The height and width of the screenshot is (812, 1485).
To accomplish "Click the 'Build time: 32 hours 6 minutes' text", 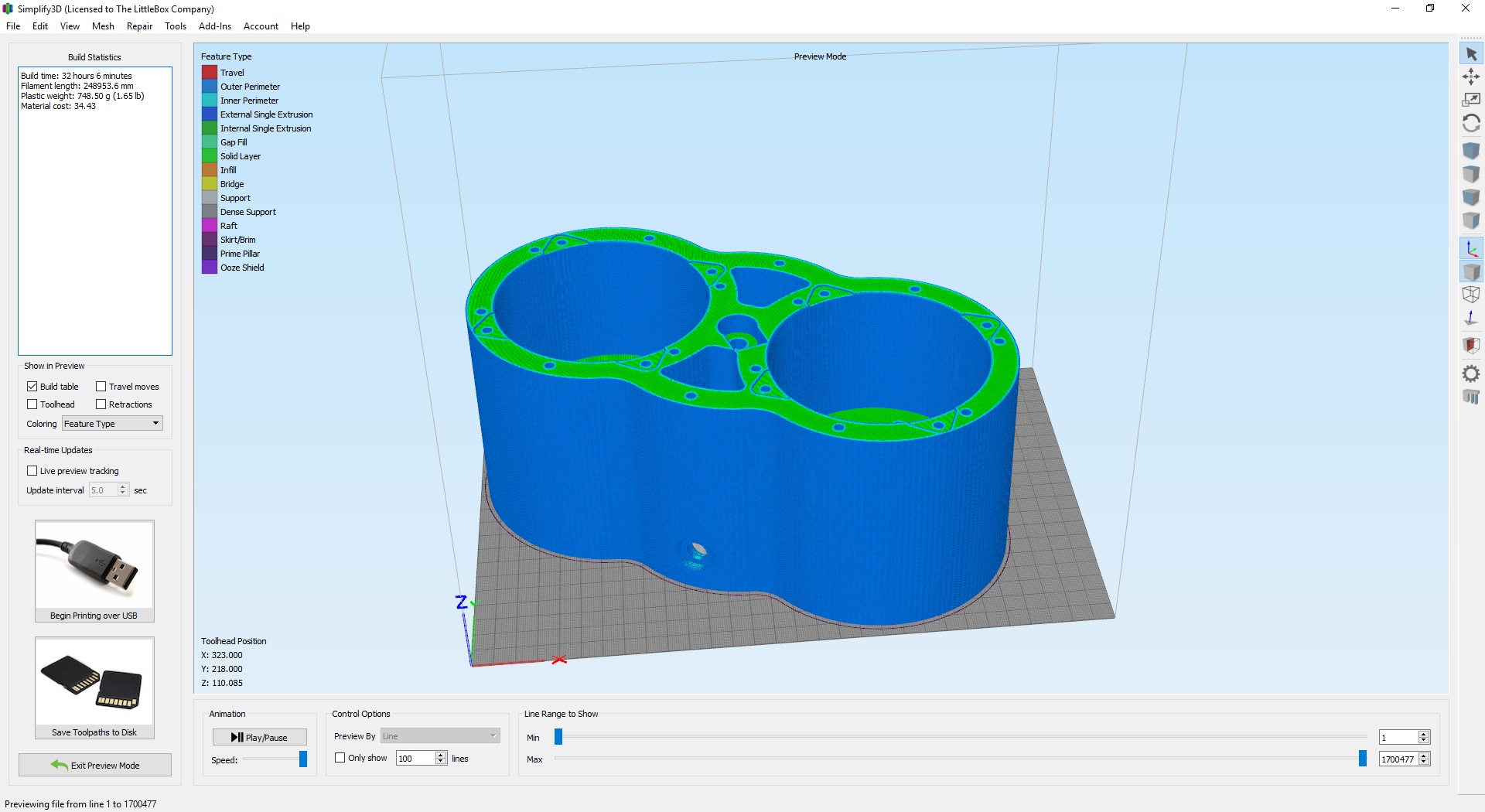I will tap(77, 76).
